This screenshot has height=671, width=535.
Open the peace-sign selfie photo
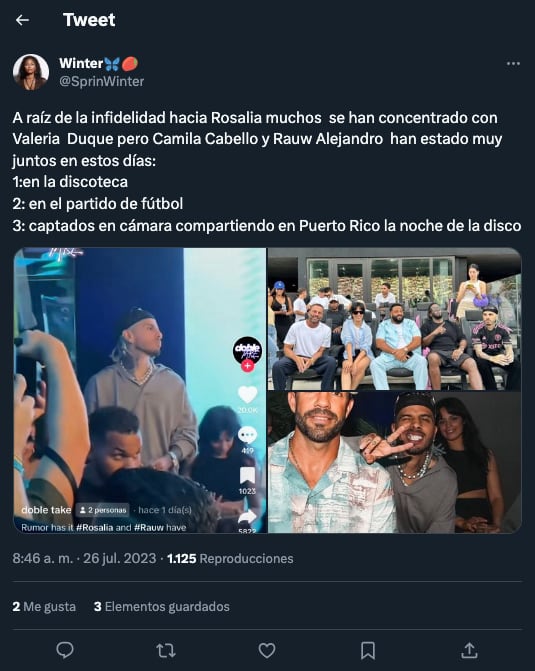[x=395, y=463]
